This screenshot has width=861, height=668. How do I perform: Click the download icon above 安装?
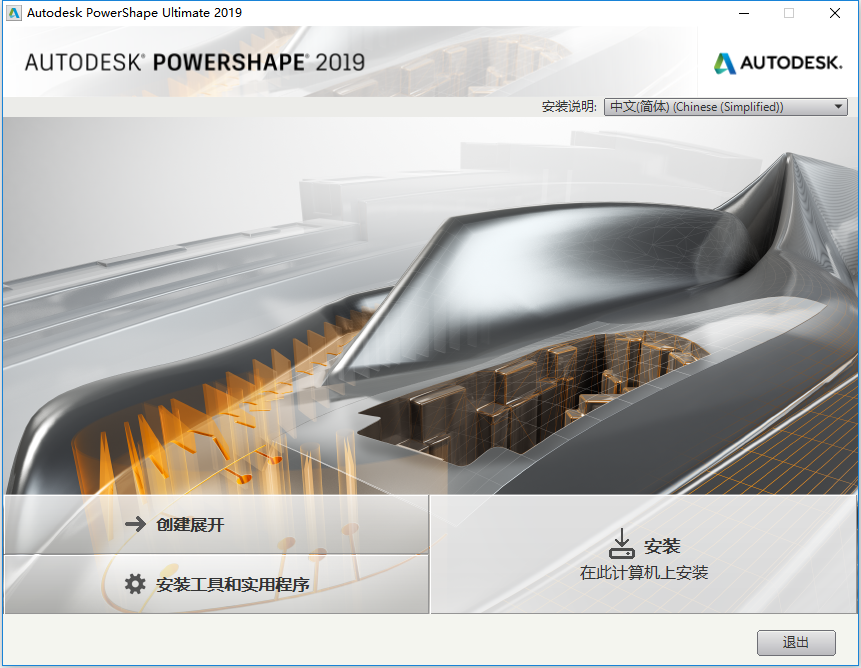pyautogui.click(x=622, y=543)
